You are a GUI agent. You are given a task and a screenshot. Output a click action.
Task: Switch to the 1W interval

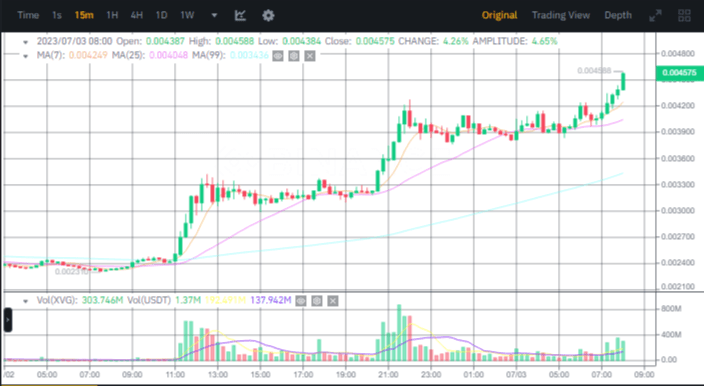187,15
